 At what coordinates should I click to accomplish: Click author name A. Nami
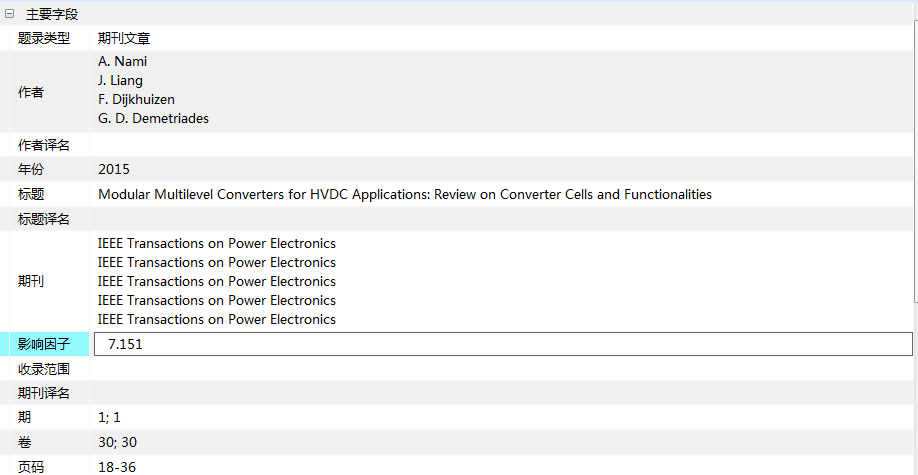(x=122, y=61)
